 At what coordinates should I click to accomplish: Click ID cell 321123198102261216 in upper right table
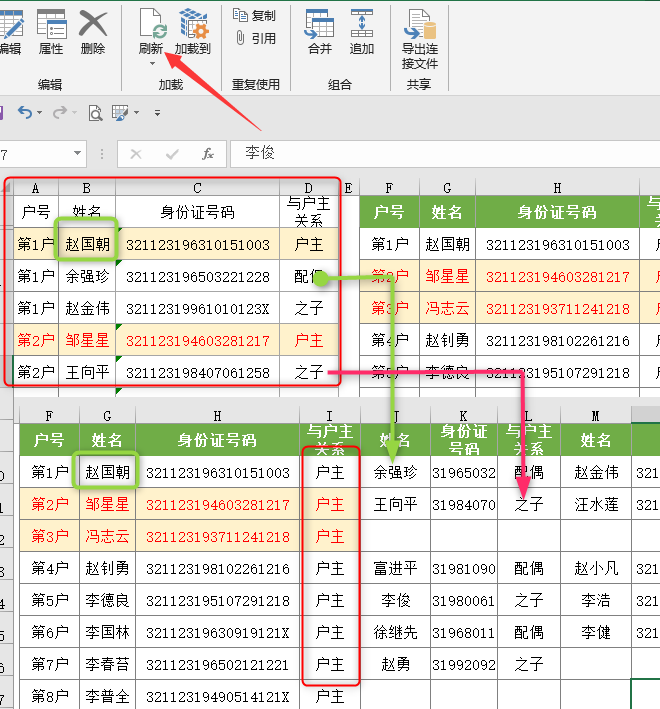pos(557,340)
